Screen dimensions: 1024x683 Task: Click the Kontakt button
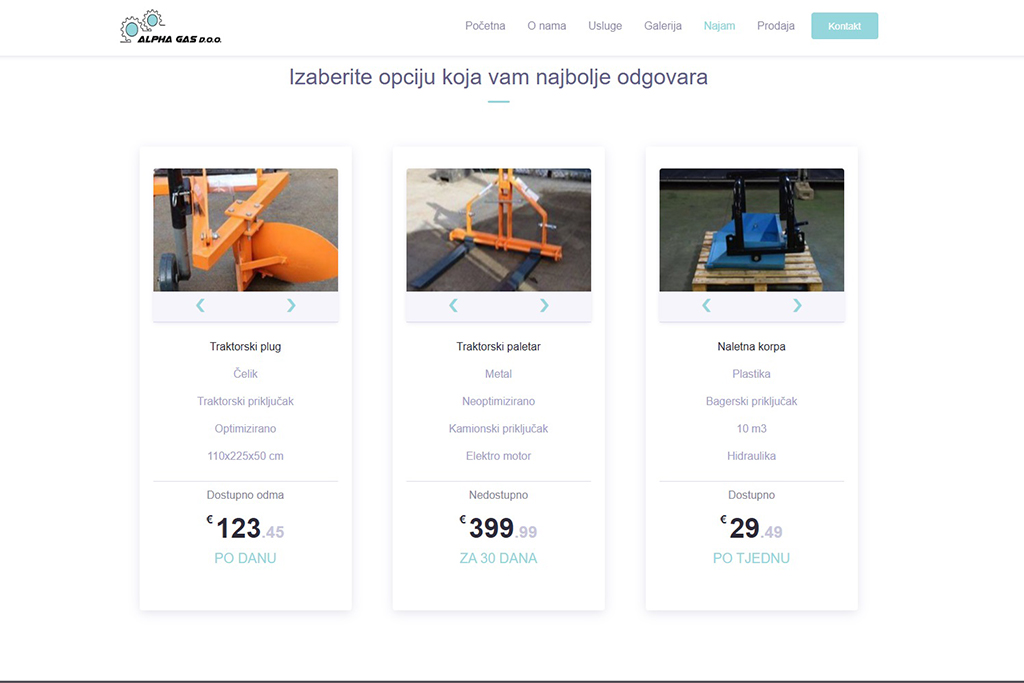(844, 26)
